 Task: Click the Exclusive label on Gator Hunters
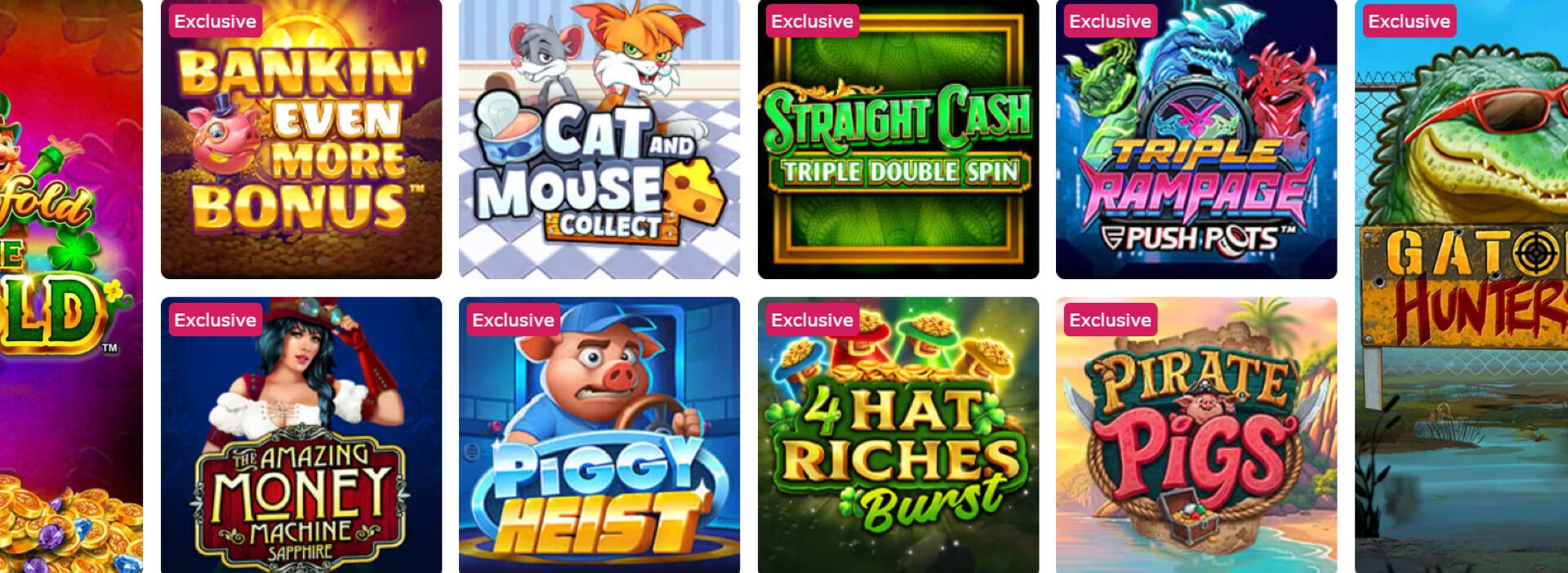(1410, 21)
